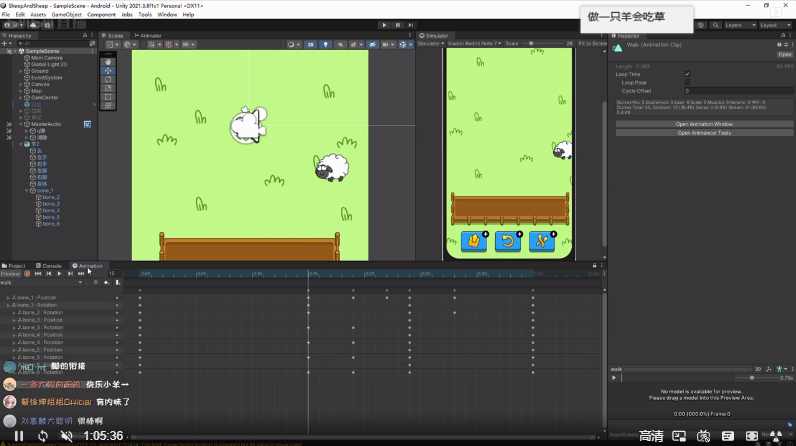Expand the Ground object

21,71
